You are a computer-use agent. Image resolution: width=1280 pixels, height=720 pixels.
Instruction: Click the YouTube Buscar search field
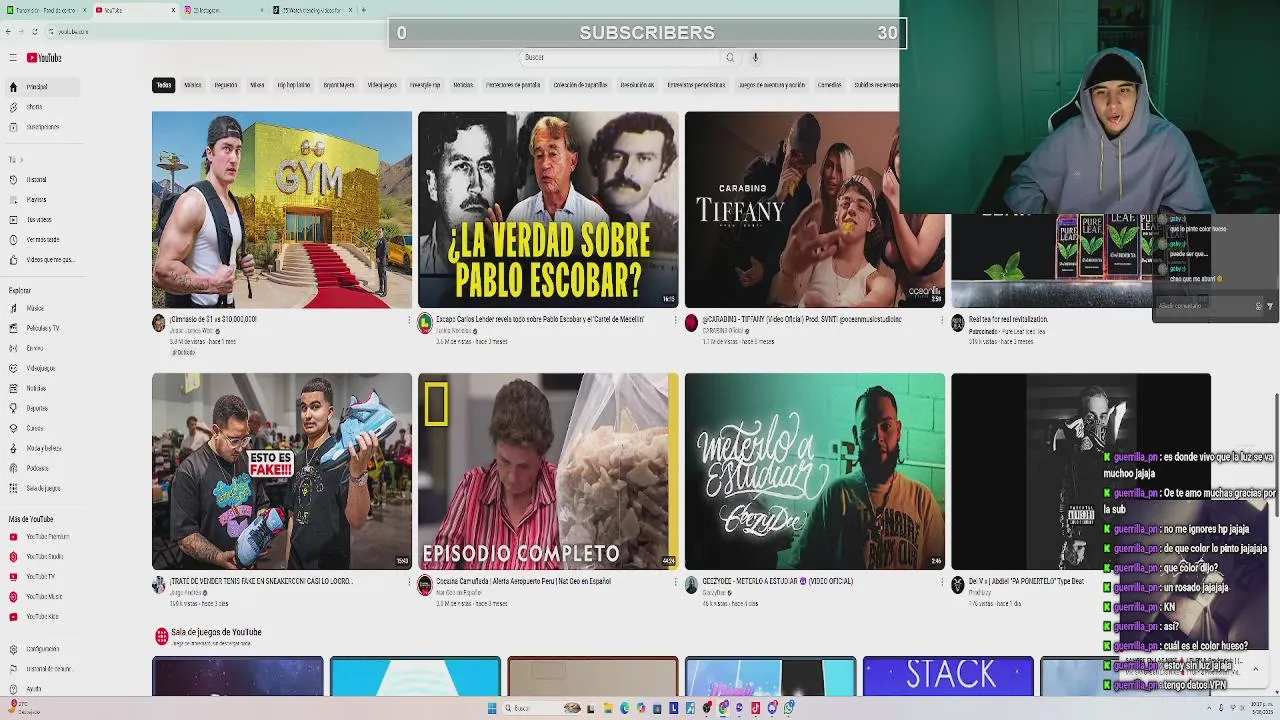coord(620,57)
